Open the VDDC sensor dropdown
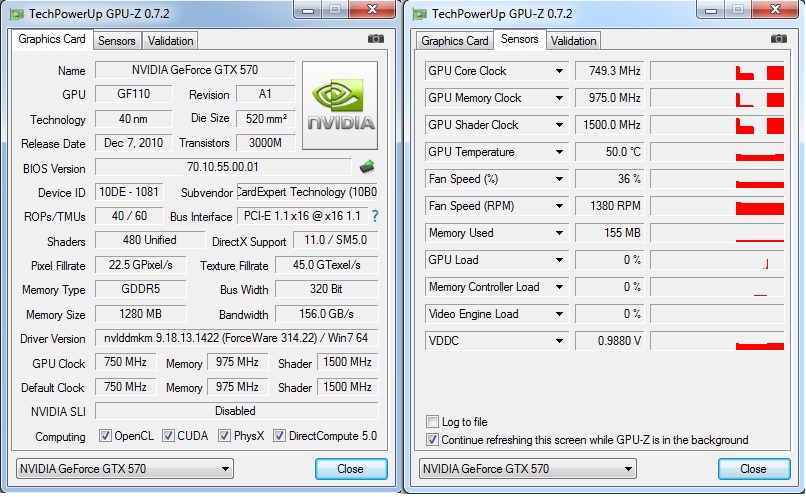The width and height of the screenshot is (806, 497). 559,341
